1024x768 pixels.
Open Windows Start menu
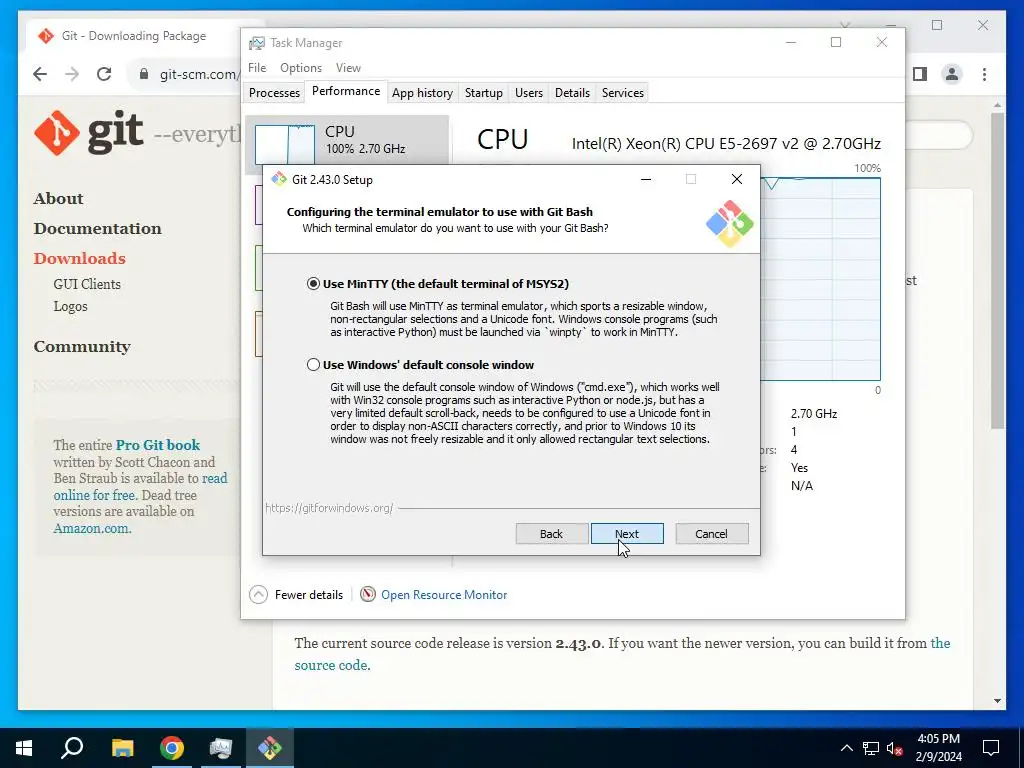pyautogui.click(x=24, y=748)
